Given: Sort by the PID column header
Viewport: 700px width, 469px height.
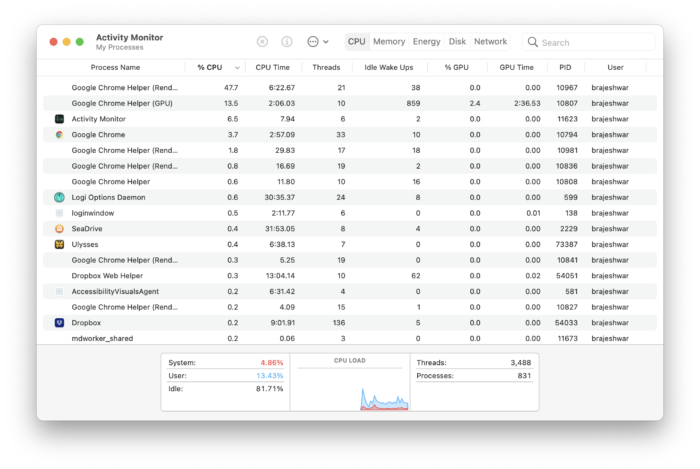Looking at the screenshot, I should pyautogui.click(x=566, y=68).
